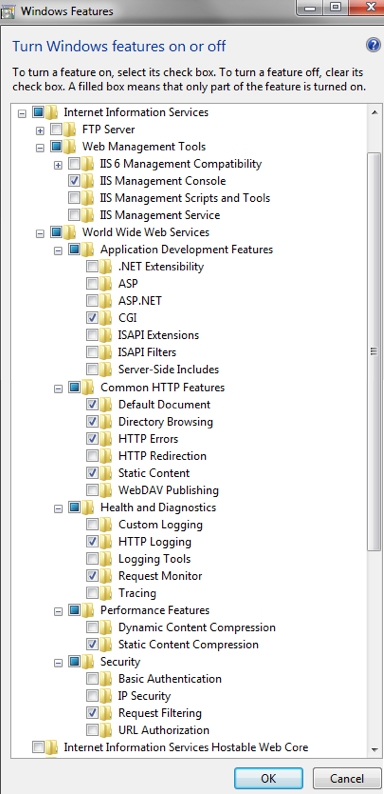Select the Server-Side Includes row label

(169, 369)
